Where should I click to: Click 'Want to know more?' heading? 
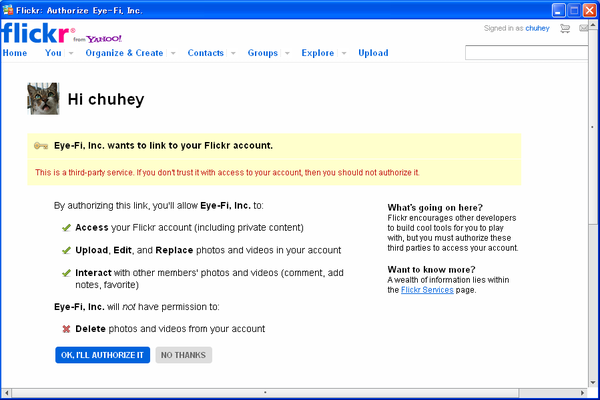pyautogui.click(x=431, y=269)
